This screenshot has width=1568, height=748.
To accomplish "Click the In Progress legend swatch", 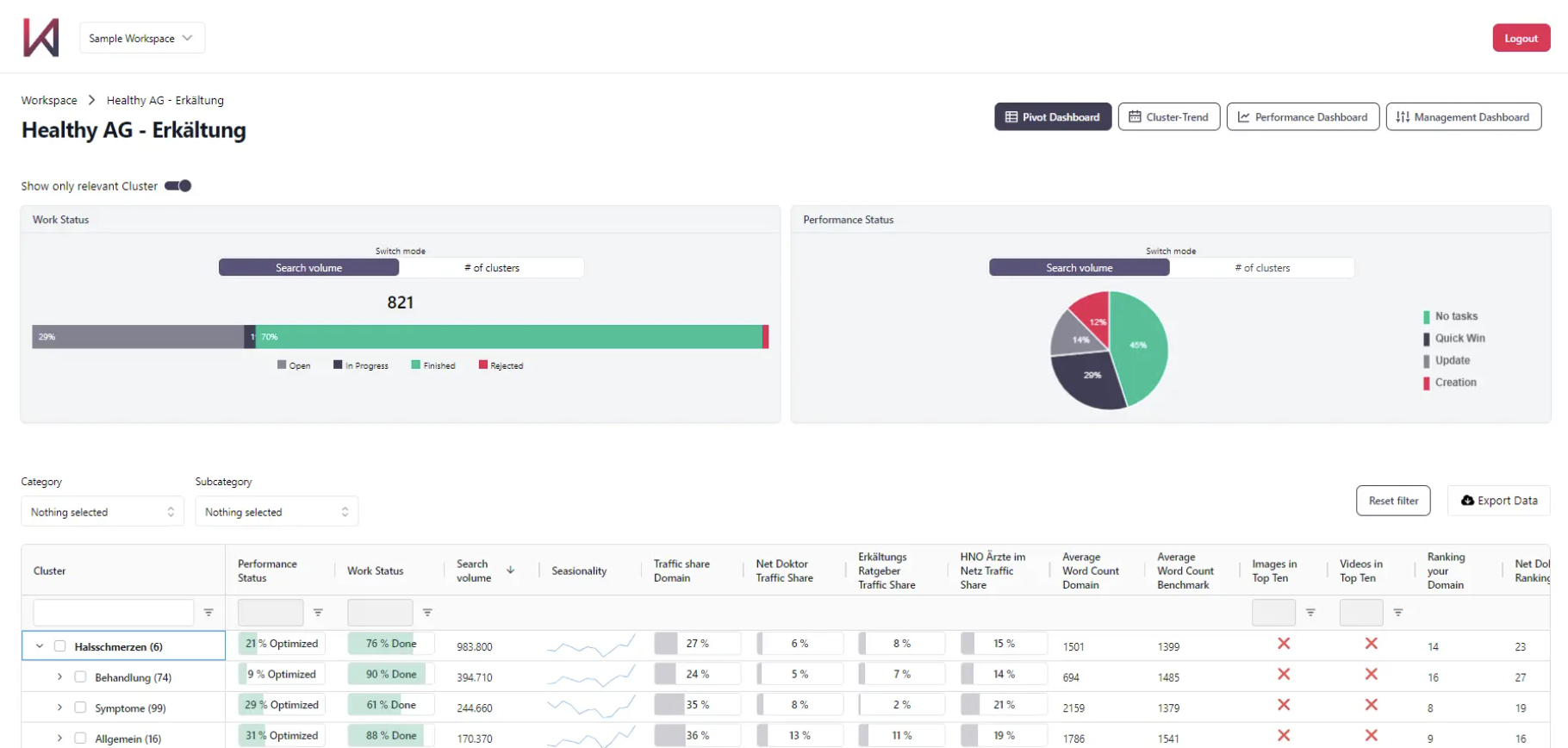I will [x=338, y=365].
